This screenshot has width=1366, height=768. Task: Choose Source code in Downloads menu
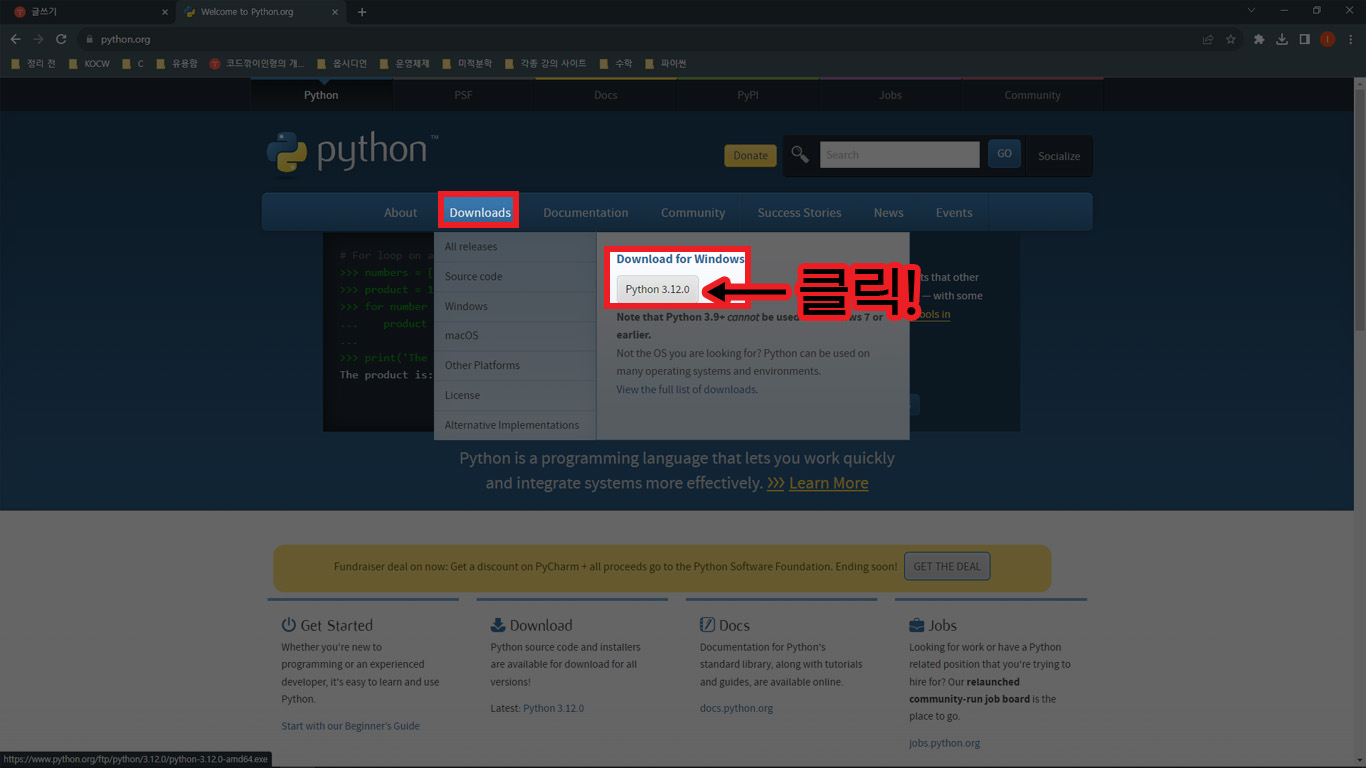click(515, 276)
